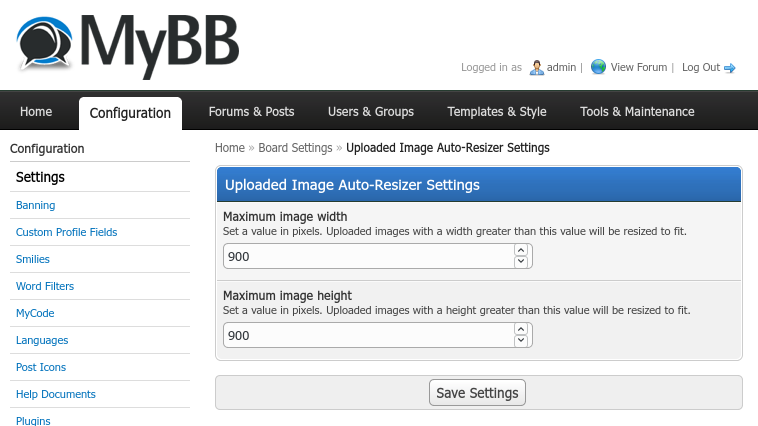Increase maximum image height with up arrow
758x426 pixels.
pyautogui.click(x=520, y=329)
